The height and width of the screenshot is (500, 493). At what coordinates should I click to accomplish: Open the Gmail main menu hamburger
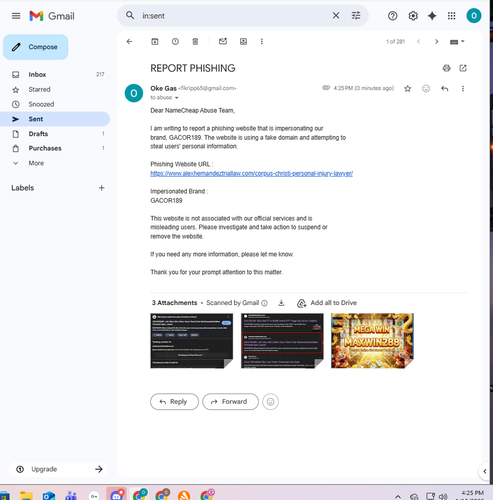click(16, 16)
